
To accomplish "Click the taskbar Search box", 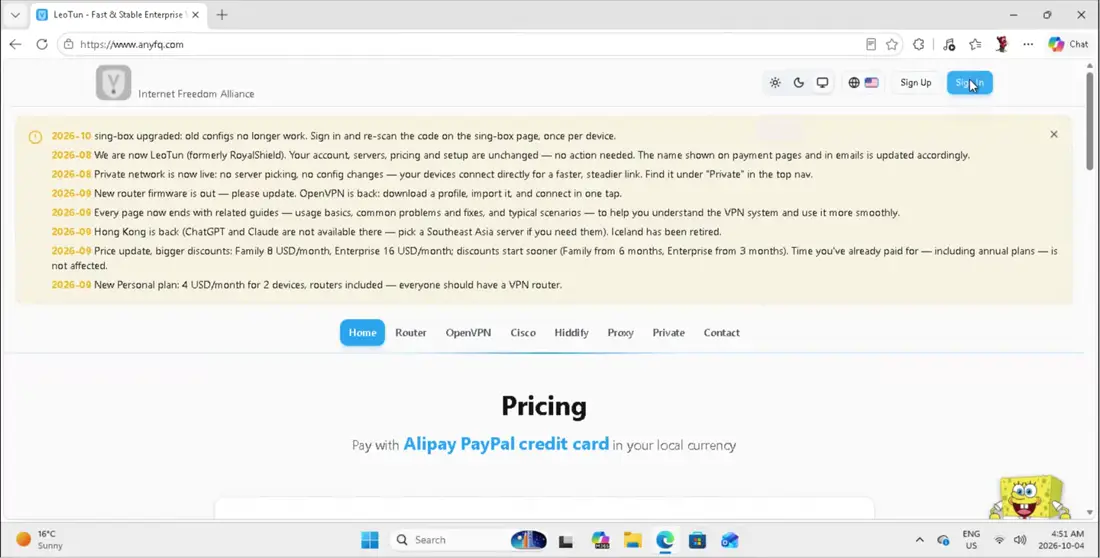I will click(x=469, y=540).
